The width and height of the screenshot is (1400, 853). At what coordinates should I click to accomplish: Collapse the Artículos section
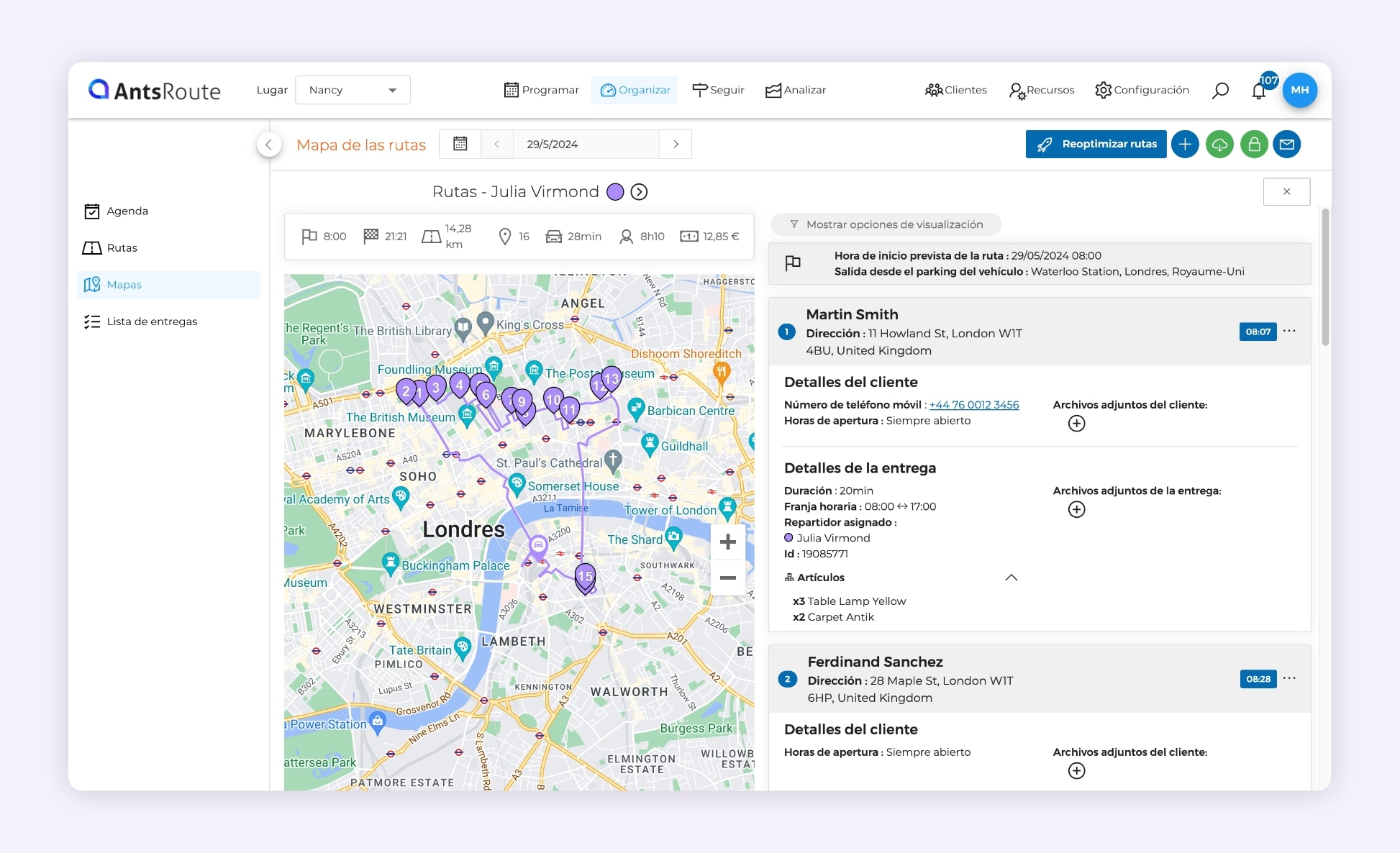(1012, 578)
